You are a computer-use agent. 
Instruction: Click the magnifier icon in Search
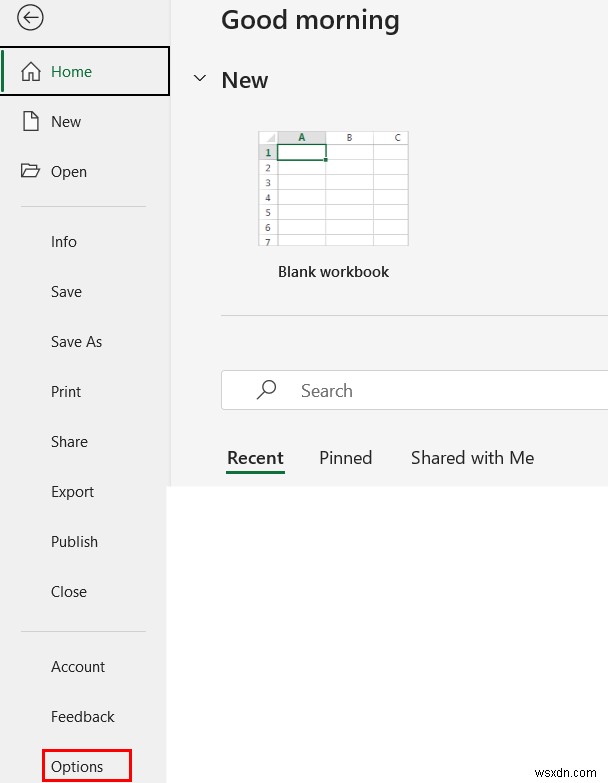coord(267,390)
